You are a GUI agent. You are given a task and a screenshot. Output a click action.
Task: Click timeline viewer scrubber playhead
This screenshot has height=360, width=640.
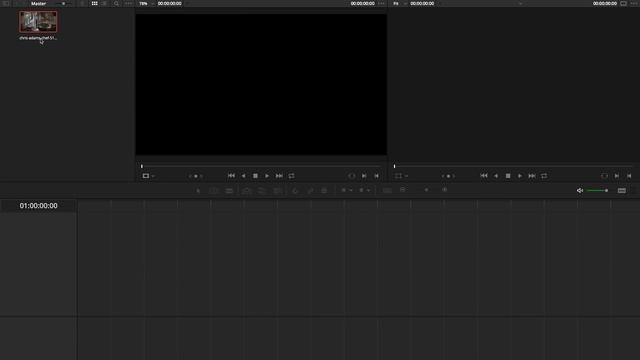point(394,166)
